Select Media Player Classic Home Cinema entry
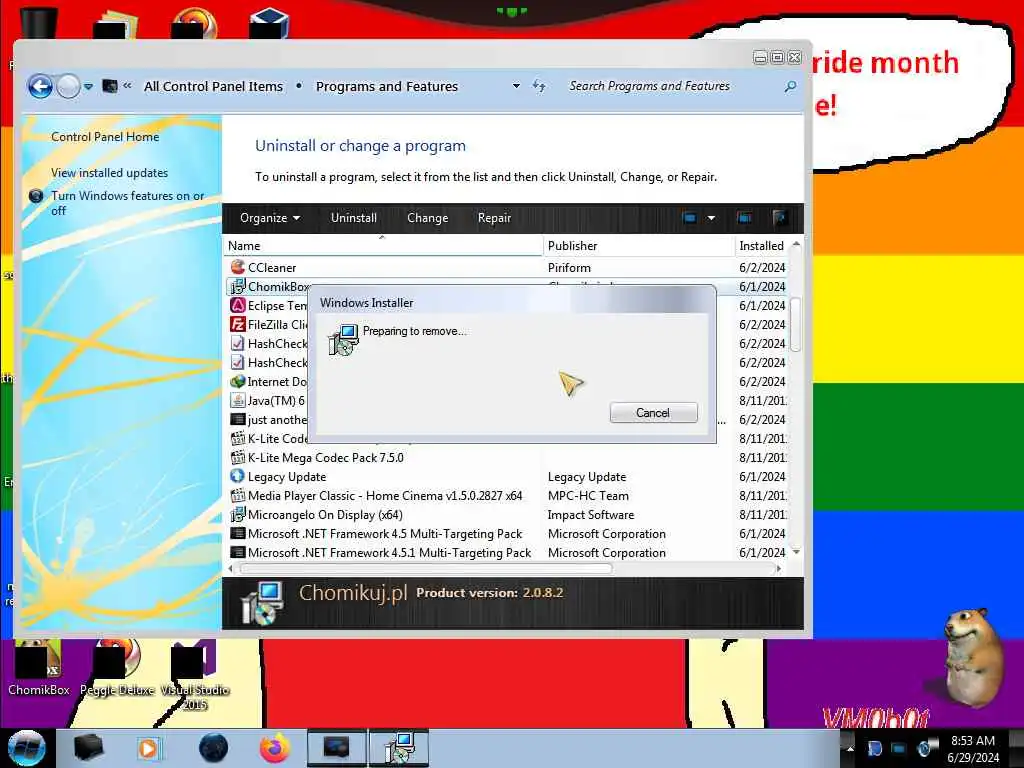 coord(385,496)
